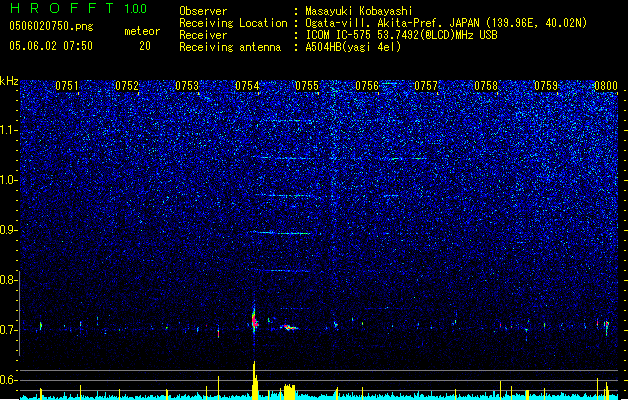The image size is (629, 400).
Task: Click the Receiver label
Action: point(203,35)
